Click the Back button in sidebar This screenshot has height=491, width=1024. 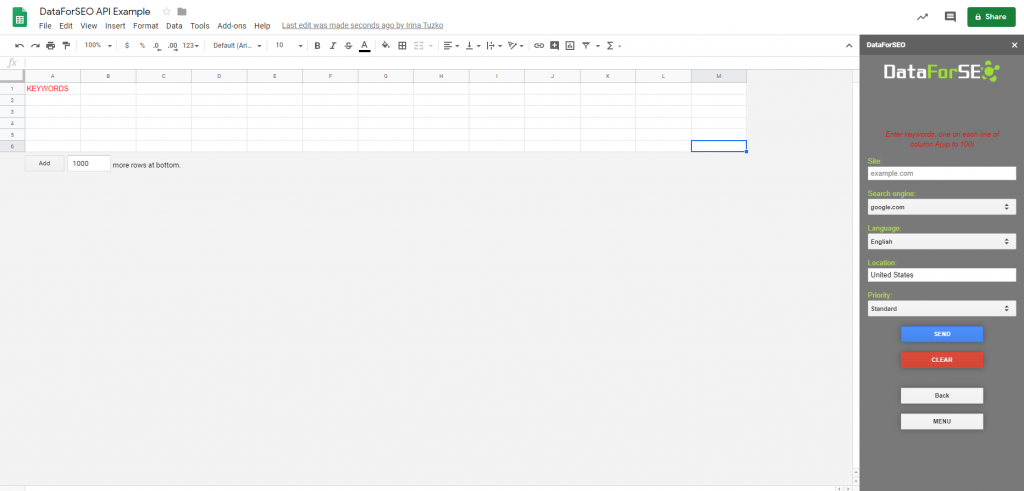[x=942, y=396]
